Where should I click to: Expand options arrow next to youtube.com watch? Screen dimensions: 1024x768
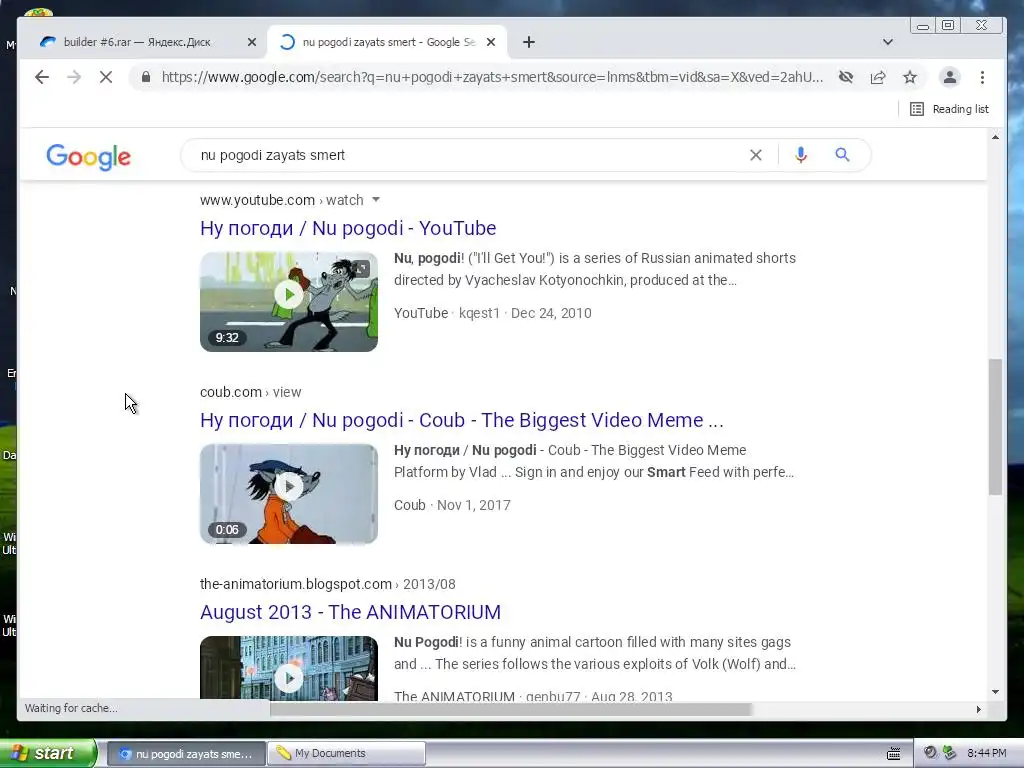click(376, 200)
